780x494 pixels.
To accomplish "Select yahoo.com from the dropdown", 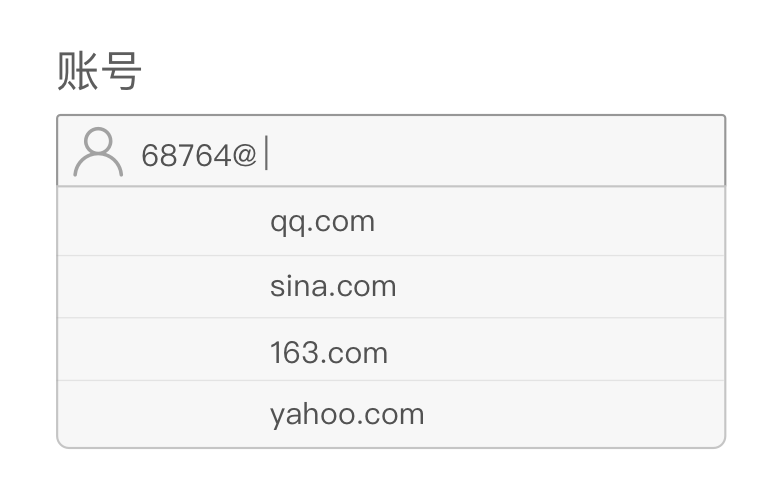I will point(347,414).
